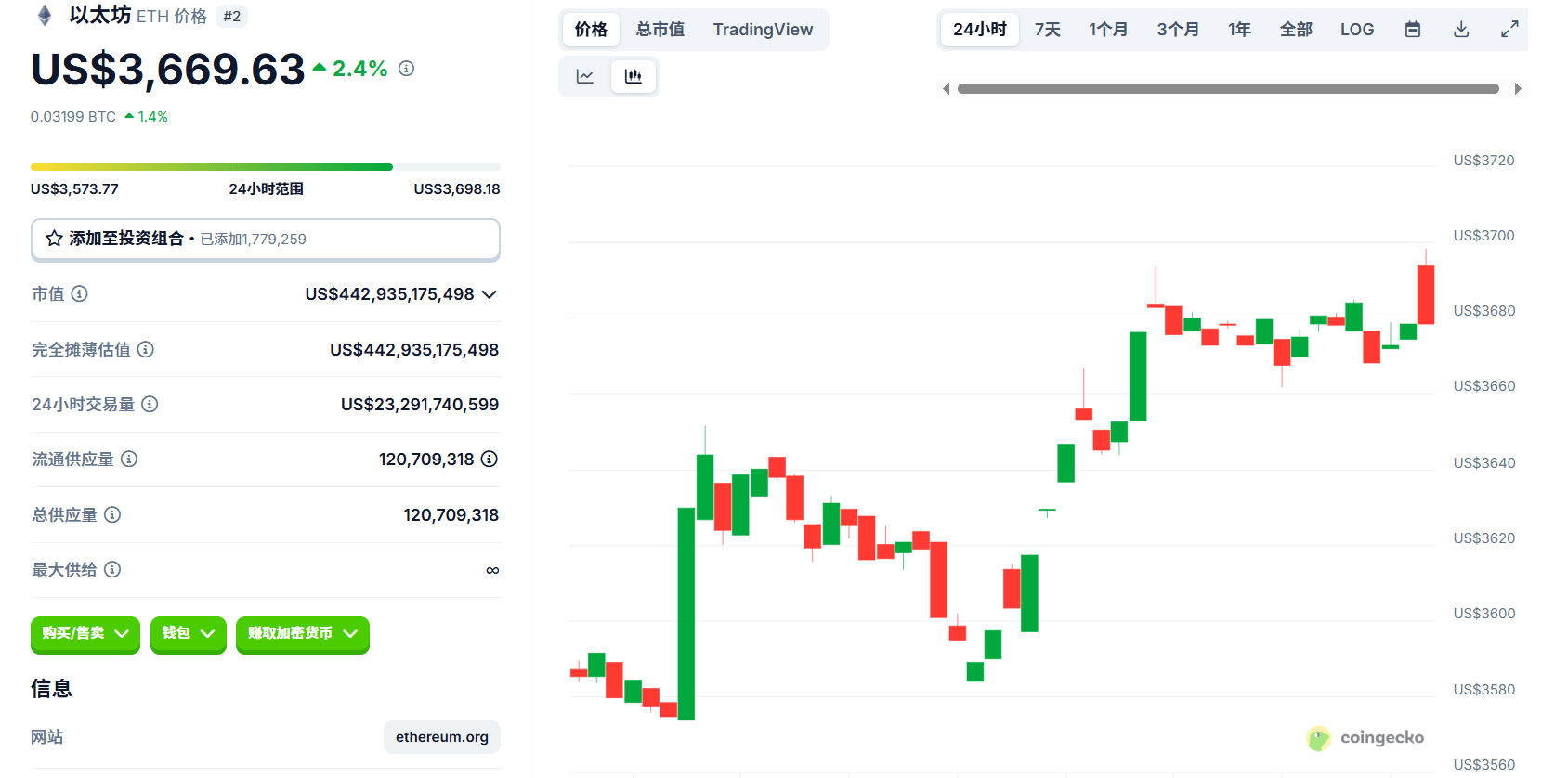Click info icon beside 24小时交易量
The width and height of the screenshot is (1568, 778).
(x=150, y=404)
